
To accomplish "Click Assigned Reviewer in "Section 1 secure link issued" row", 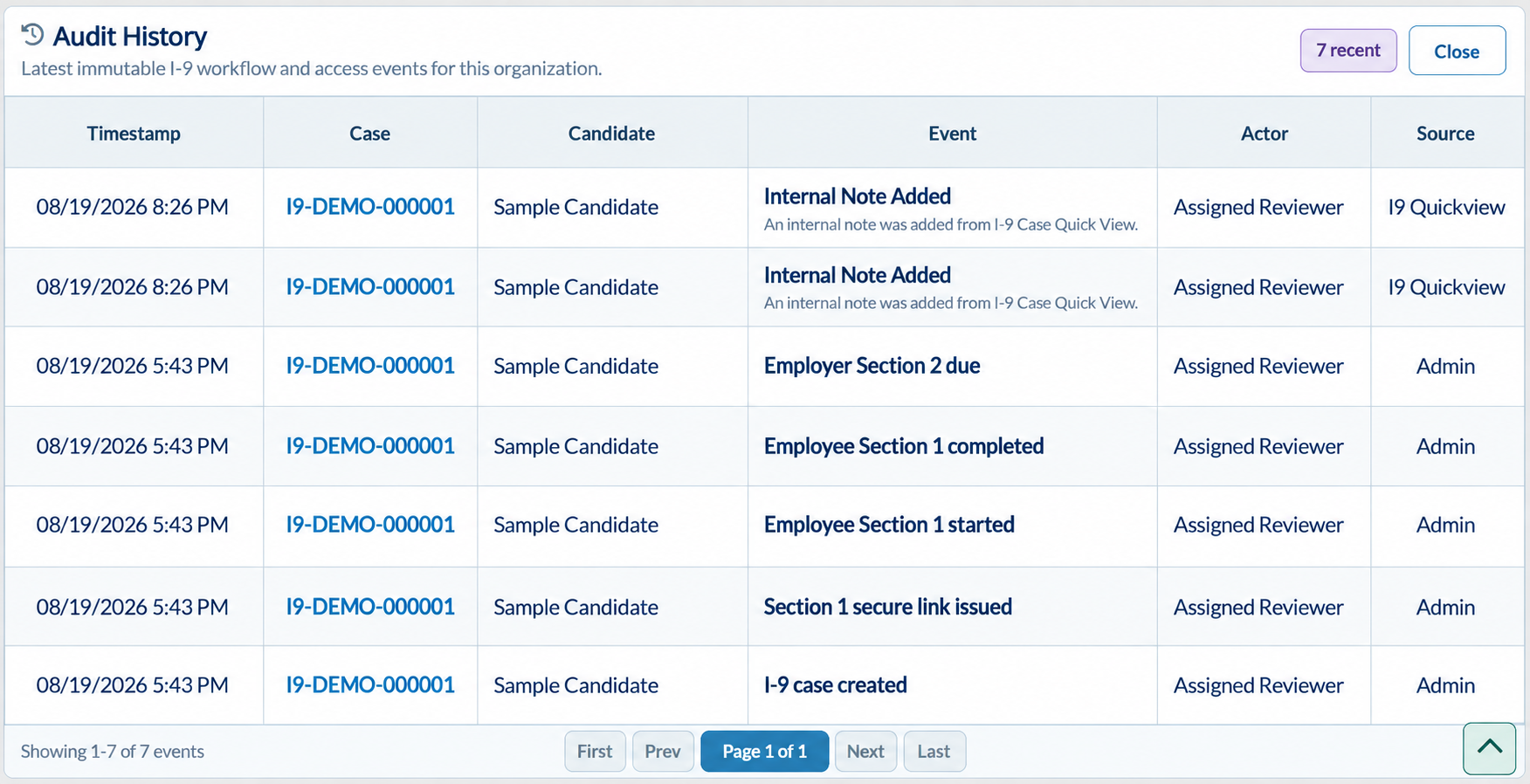I will 1258,607.
